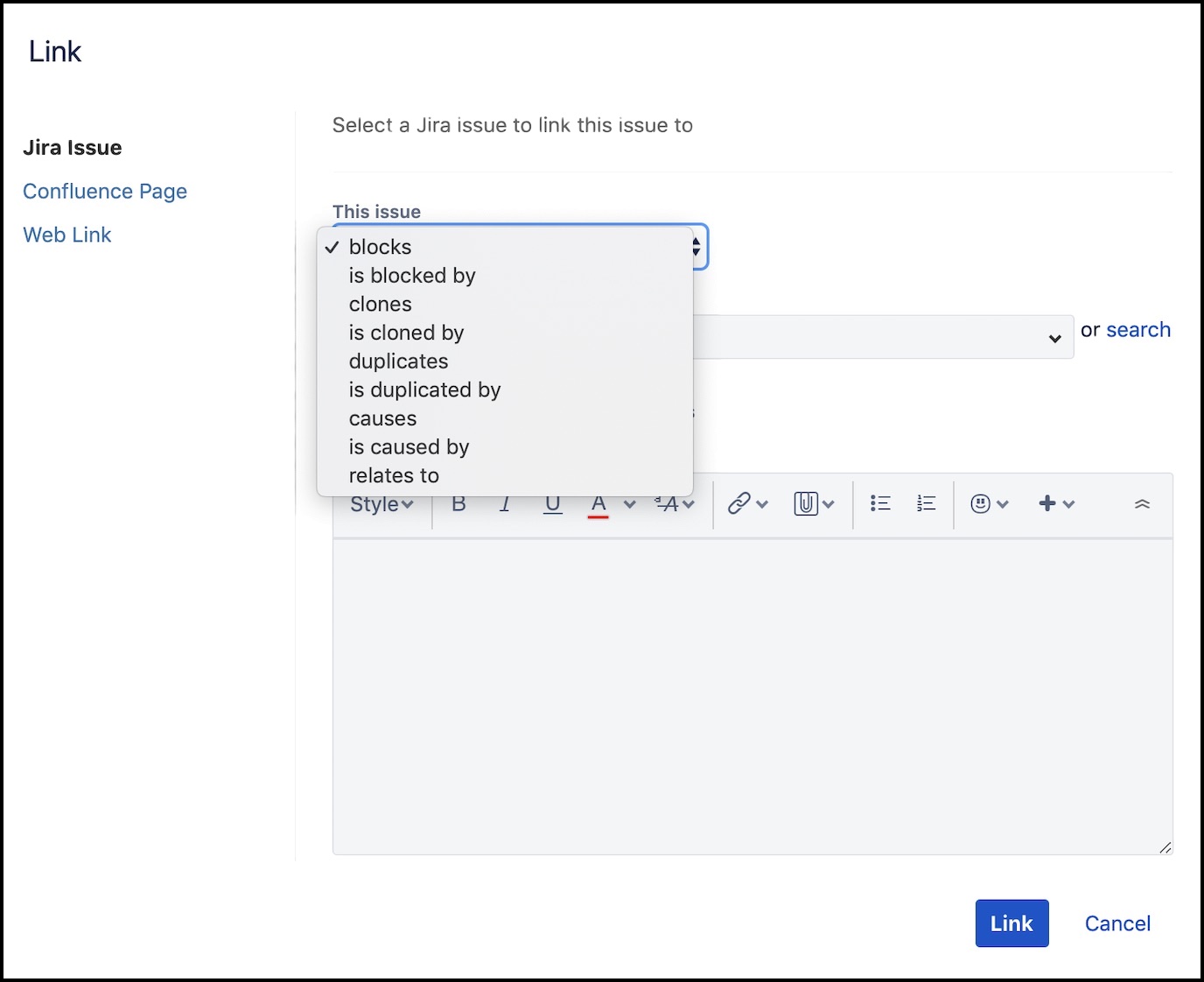This screenshot has width=1204, height=982.
Task: Cancel the link dialog
Action: [1117, 923]
